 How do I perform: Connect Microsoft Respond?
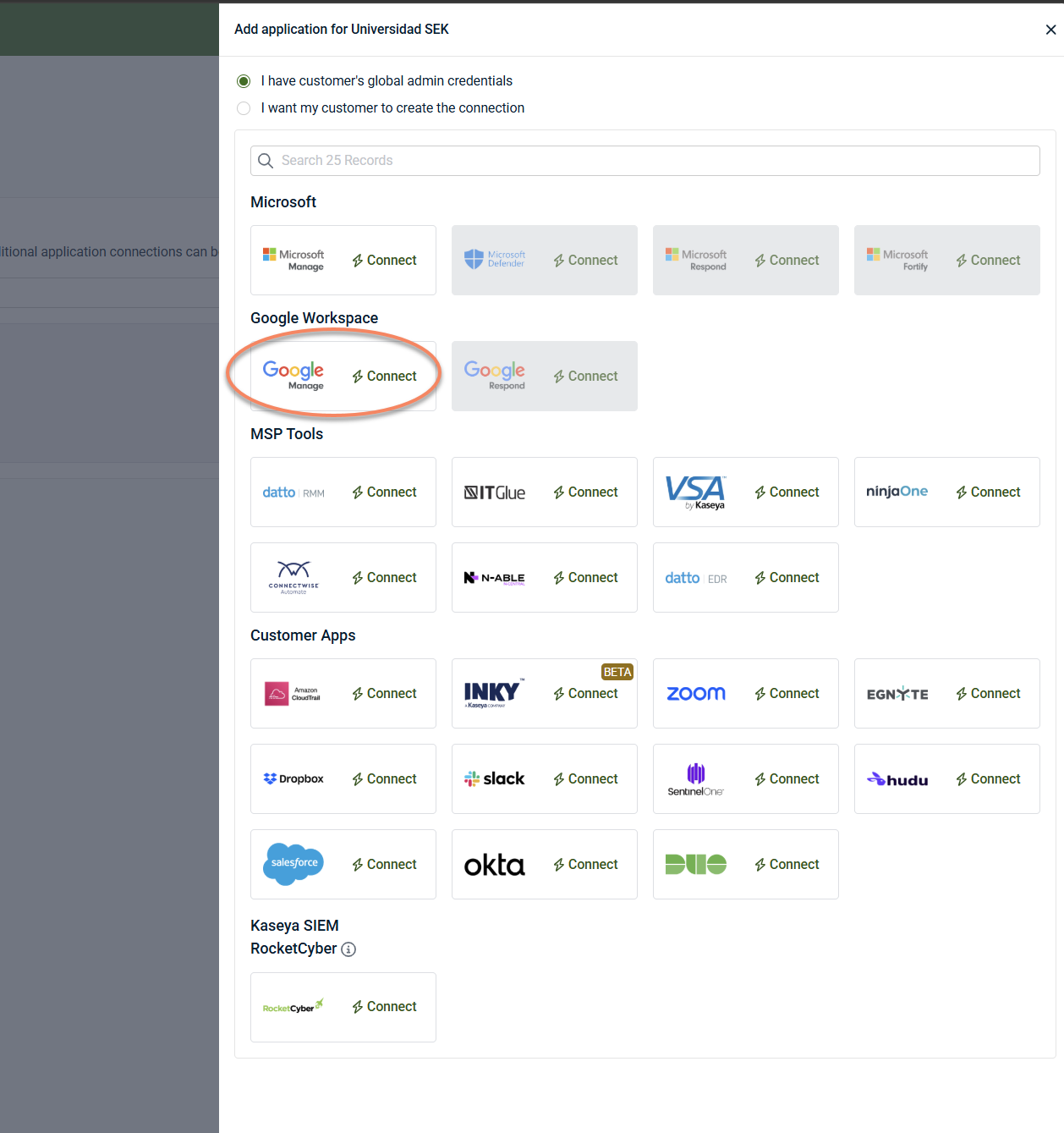[x=787, y=260]
